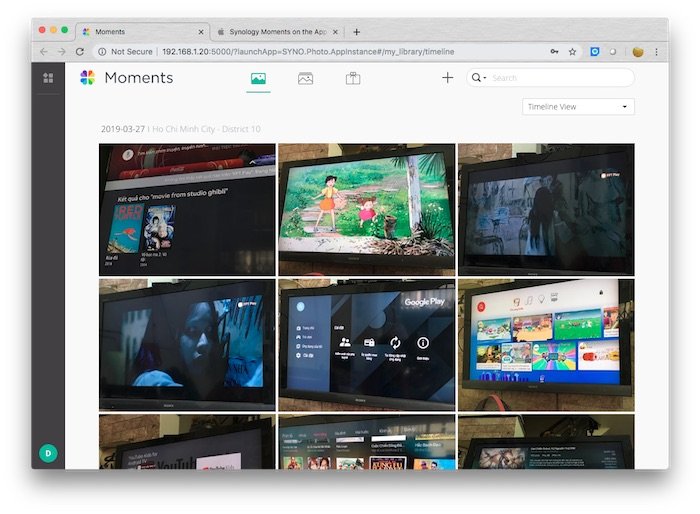Open Chrome three-dot menu

(x=656, y=52)
